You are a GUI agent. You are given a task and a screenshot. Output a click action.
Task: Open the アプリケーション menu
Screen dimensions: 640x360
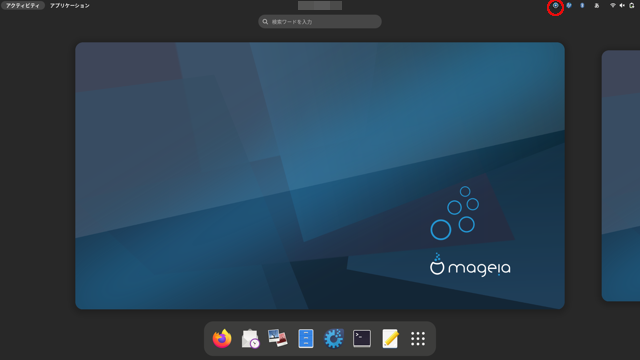(69, 6)
